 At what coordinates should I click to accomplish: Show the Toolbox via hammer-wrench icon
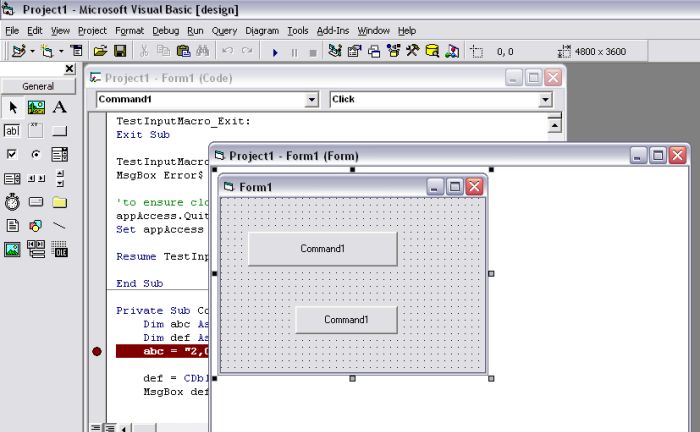(412, 51)
